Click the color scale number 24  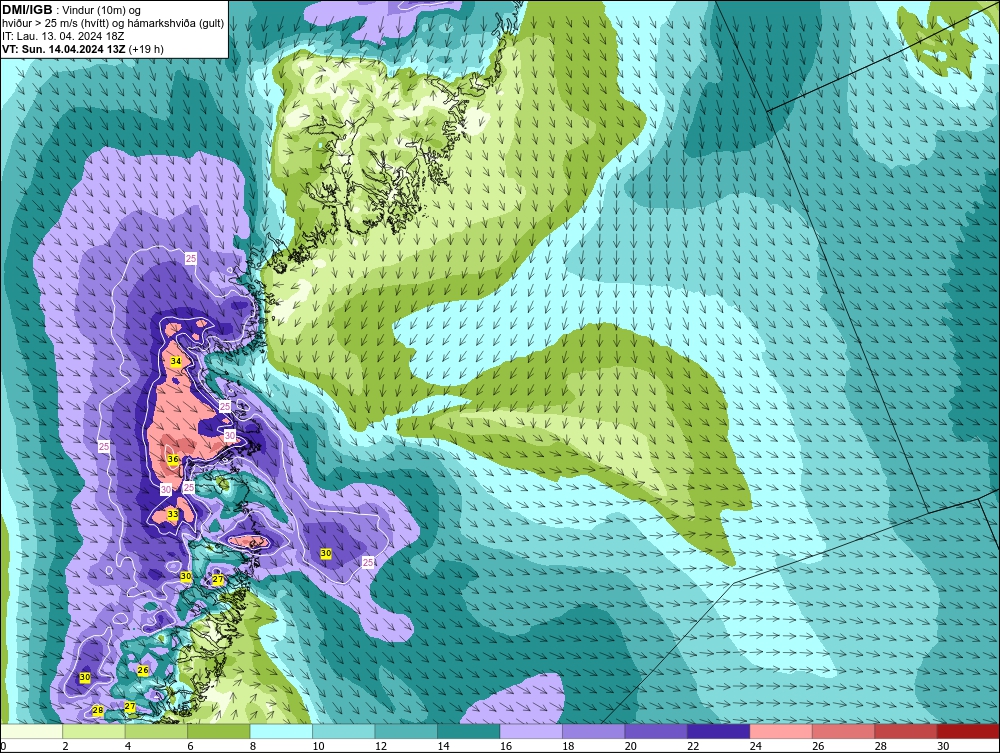pyautogui.click(x=756, y=746)
